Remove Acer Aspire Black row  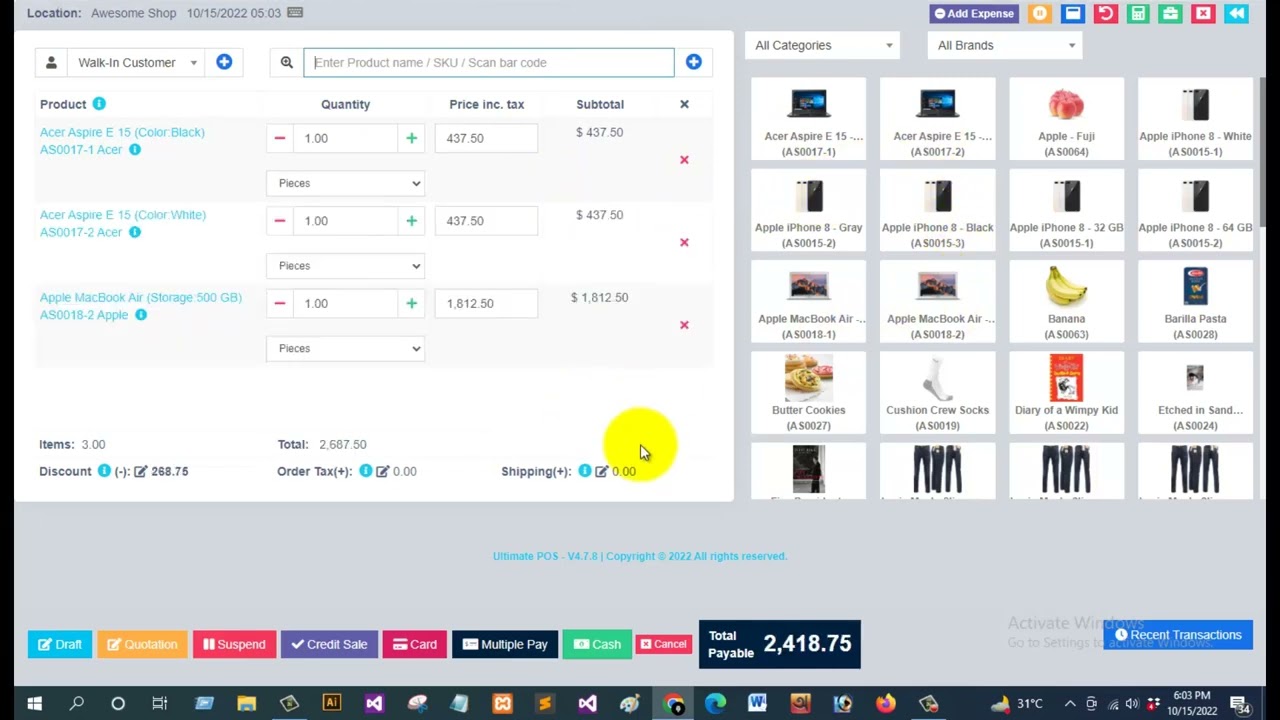(x=684, y=160)
